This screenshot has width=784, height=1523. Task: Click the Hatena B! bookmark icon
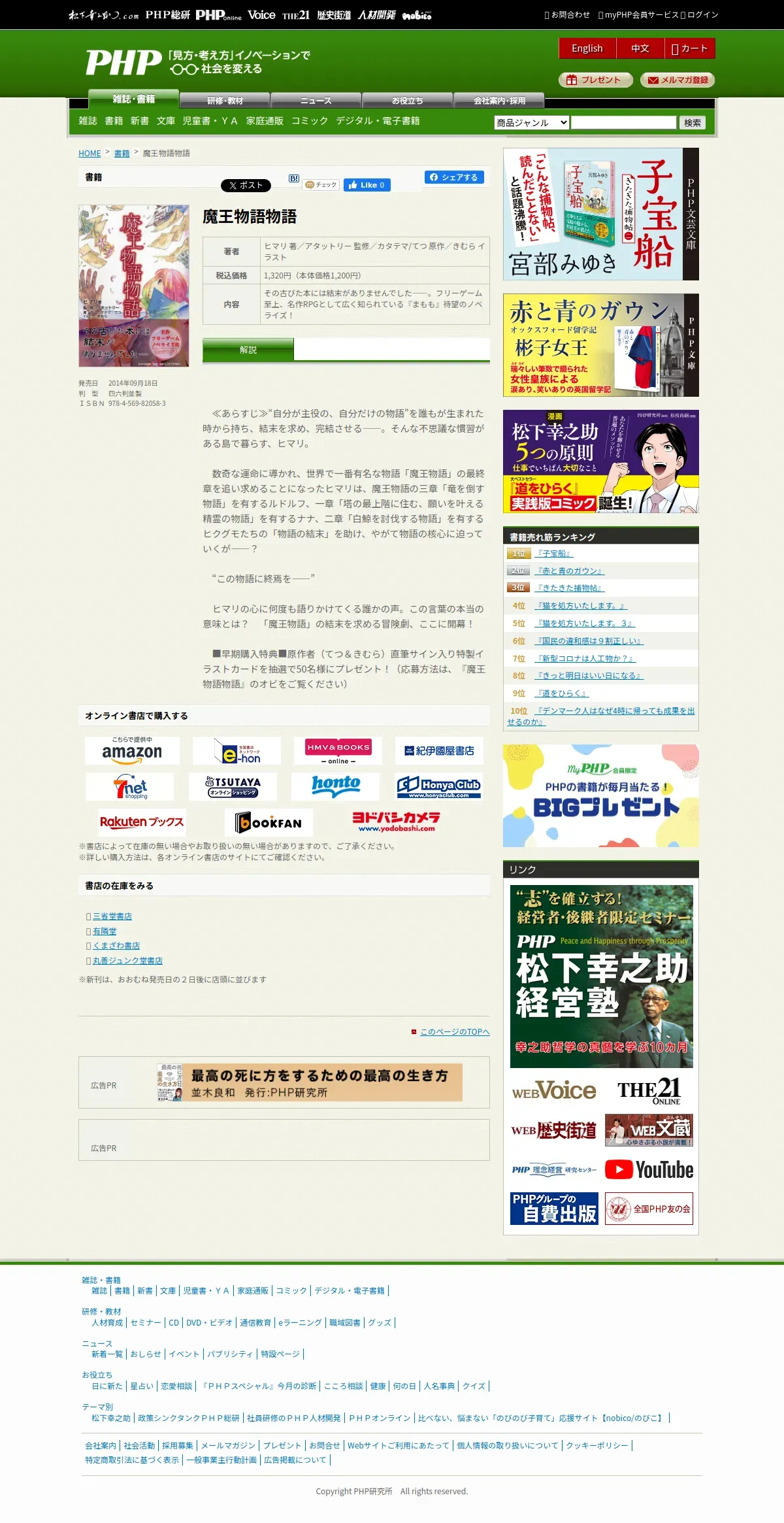pos(294,178)
